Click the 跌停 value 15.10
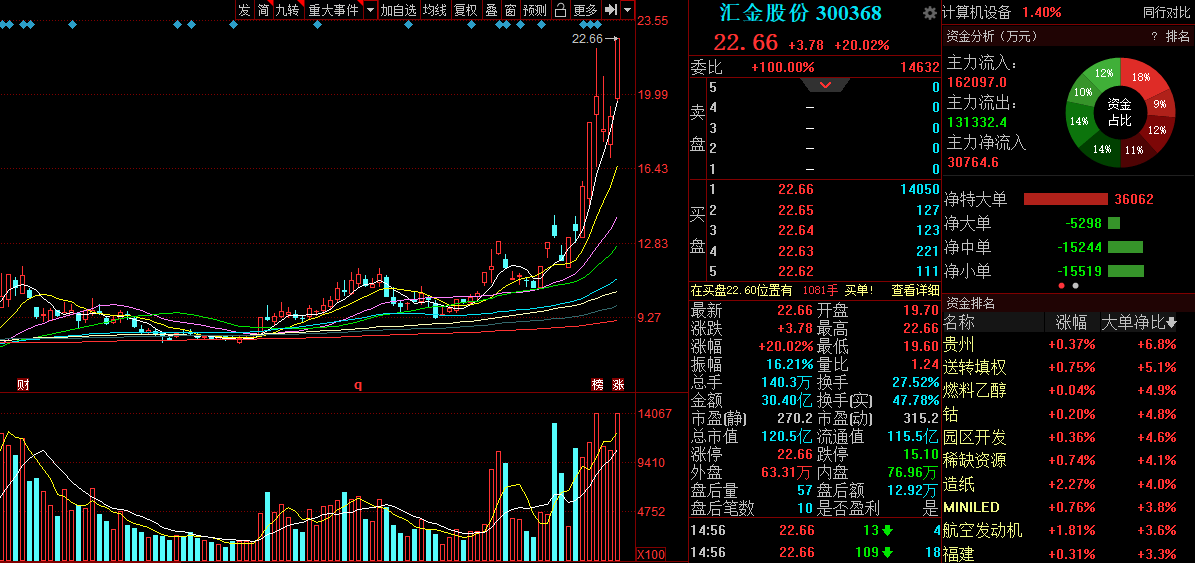This screenshot has height=563, width=1195. (921, 455)
